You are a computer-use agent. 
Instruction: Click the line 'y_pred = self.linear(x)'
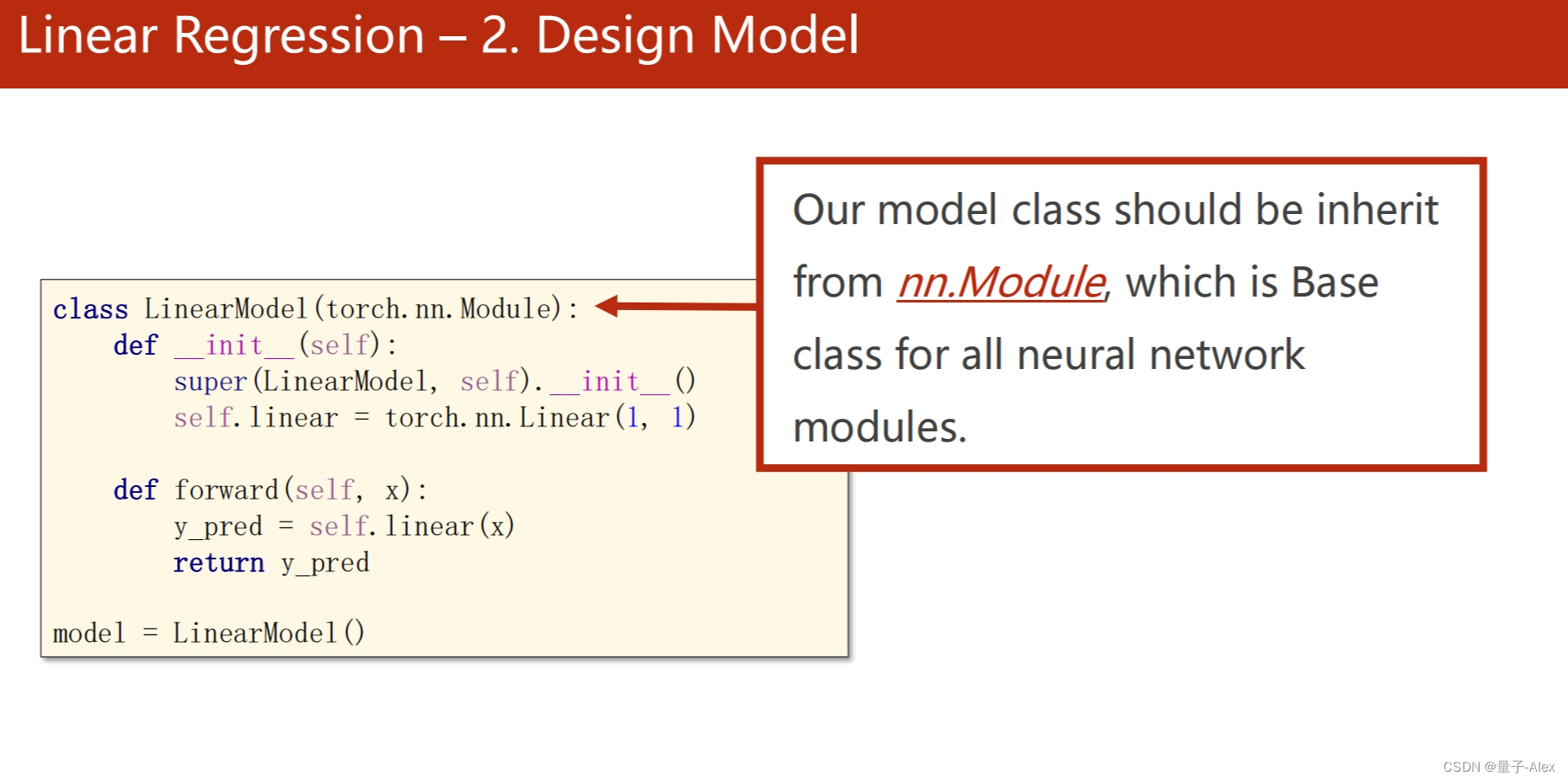(344, 527)
